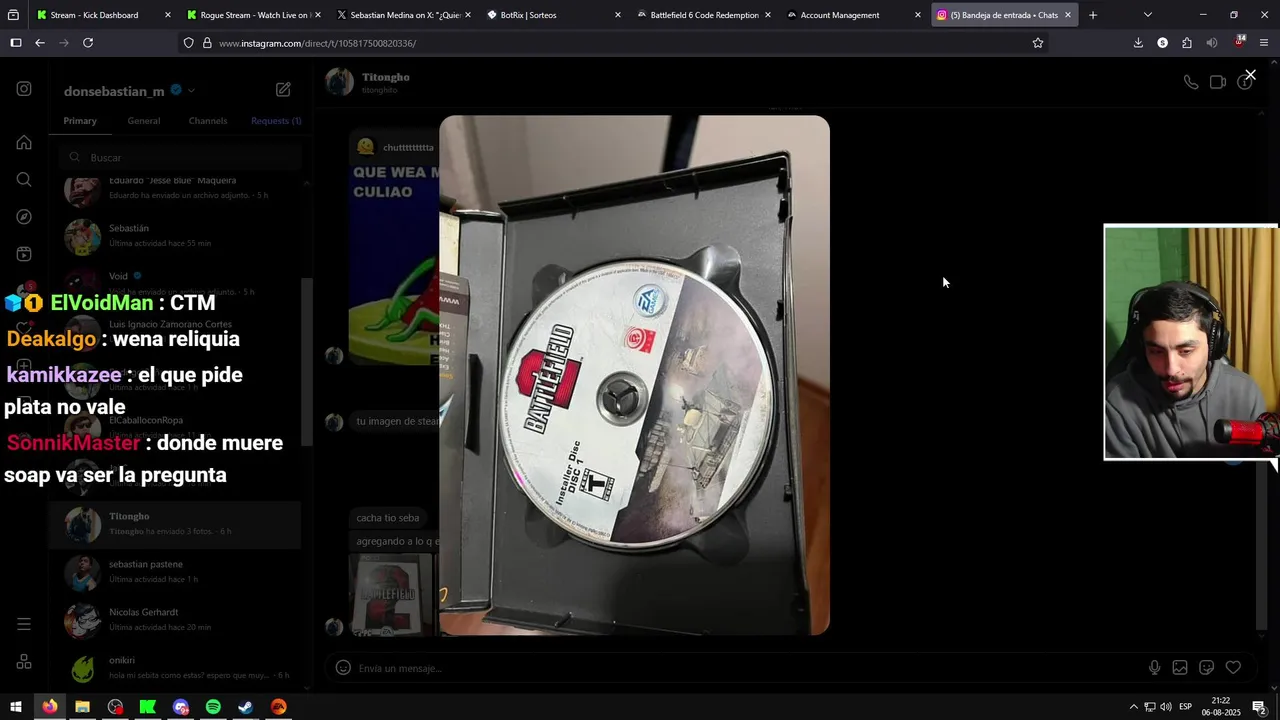Viewport: 1280px width, 720px height.
Task: Open the Kick app from the taskbar
Action: pyautogui.click(x=147, y=707)
